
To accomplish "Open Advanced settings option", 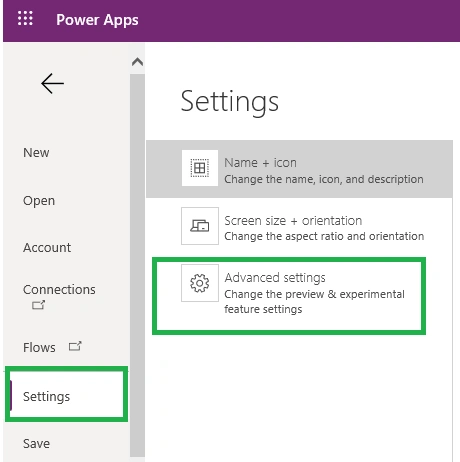I will [x=289, y=296].
